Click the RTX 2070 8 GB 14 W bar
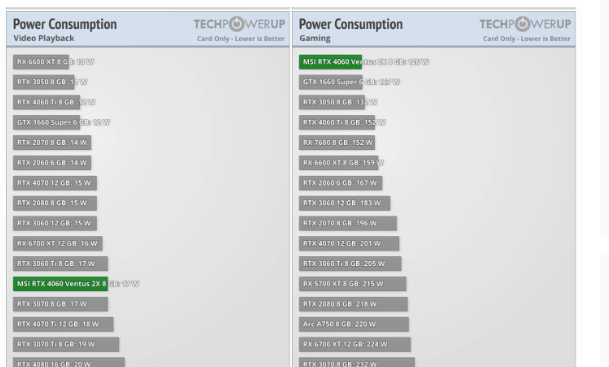The image size is (609, 367). (52, 143)
